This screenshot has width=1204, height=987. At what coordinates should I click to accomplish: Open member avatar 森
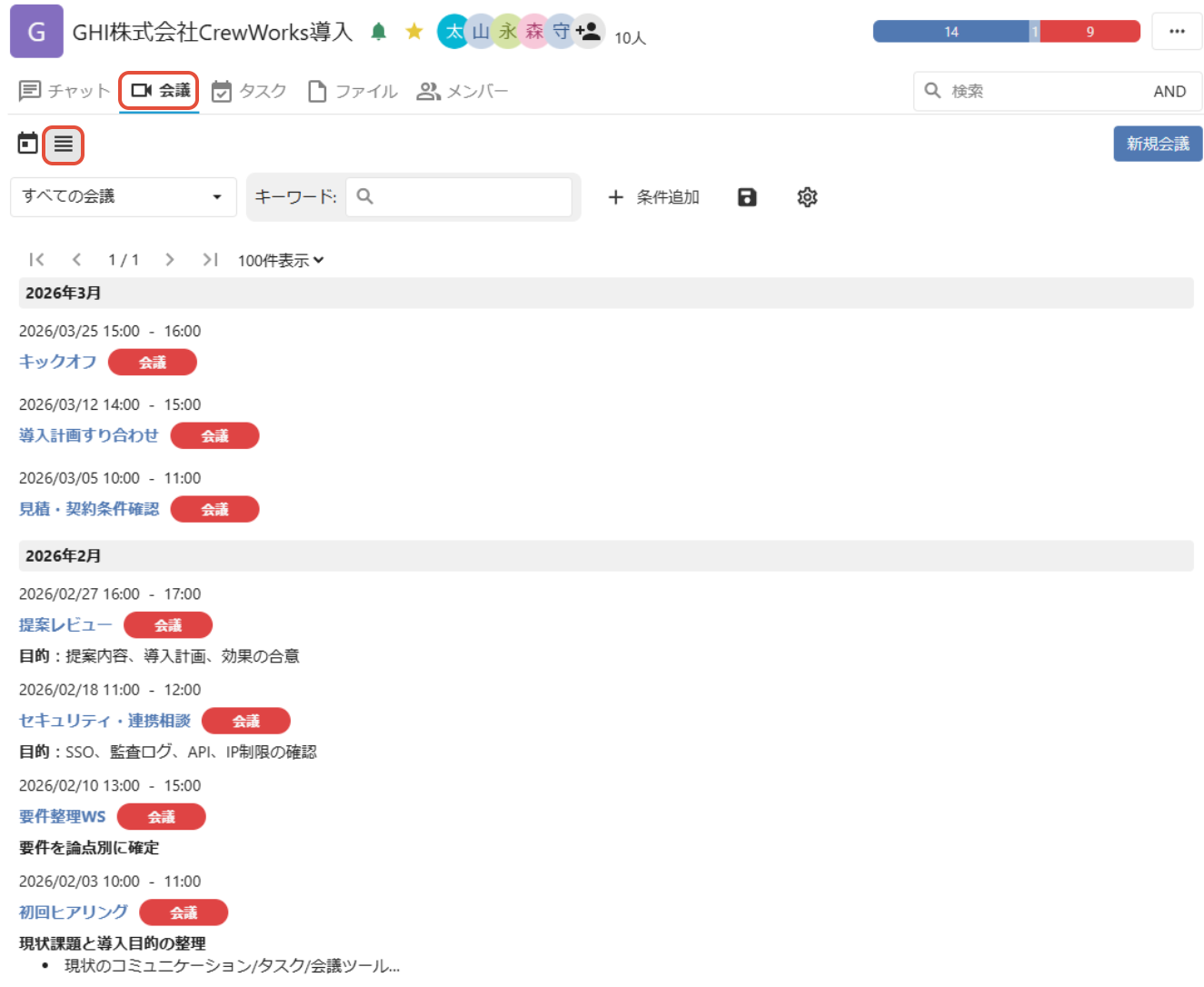[535, 32]
